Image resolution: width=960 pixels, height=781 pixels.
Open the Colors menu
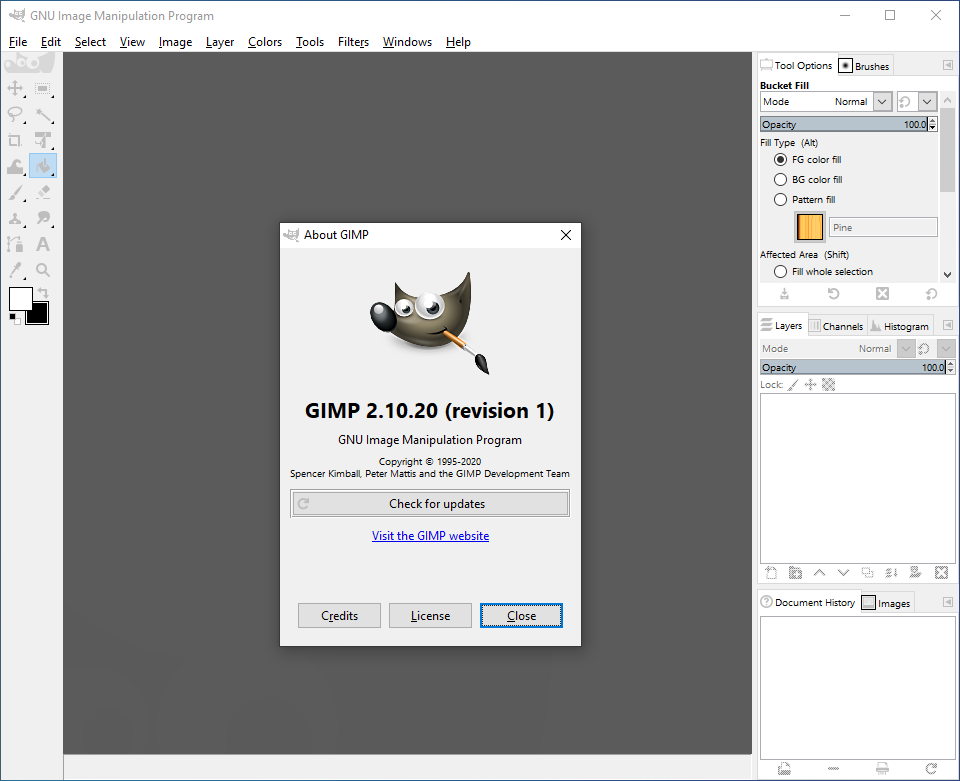click(x=265, y=42)
